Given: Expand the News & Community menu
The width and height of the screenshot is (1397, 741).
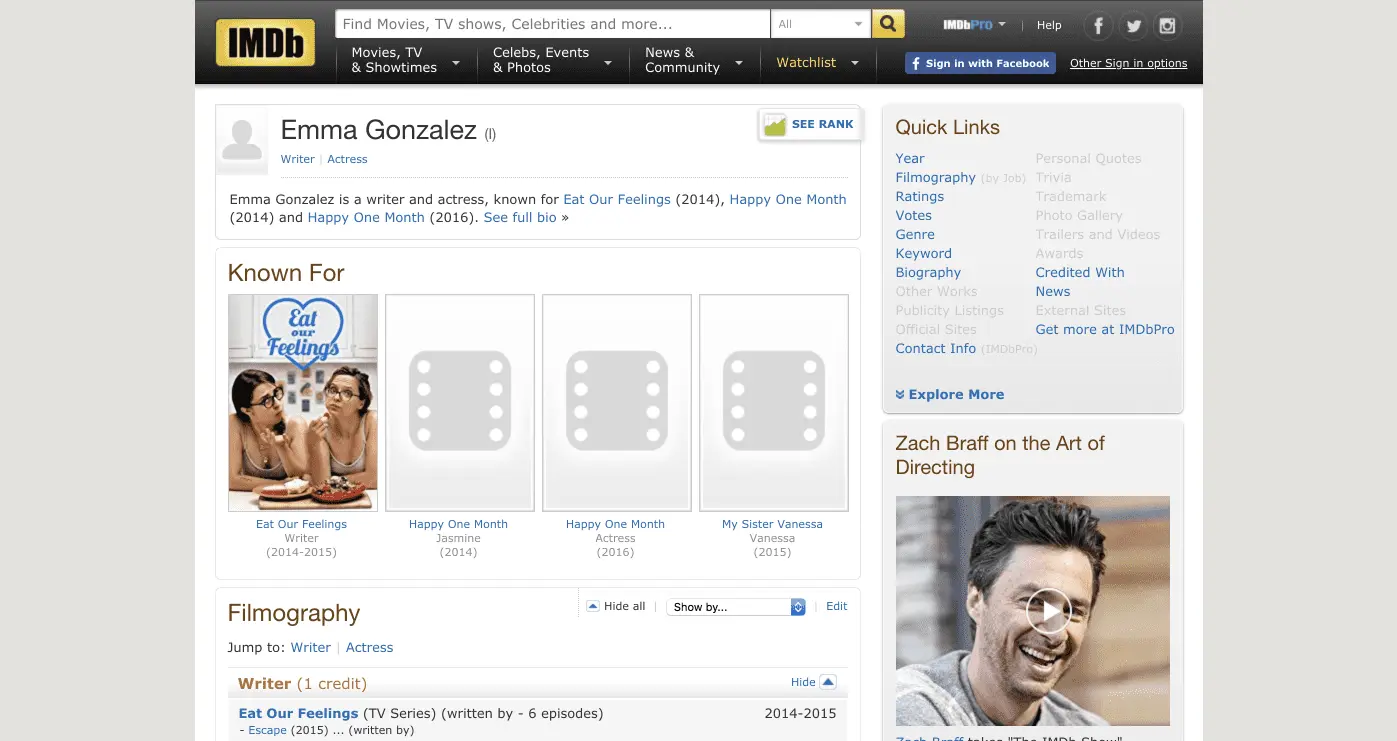Looking at the screenshot, I should tap(693, 60).
